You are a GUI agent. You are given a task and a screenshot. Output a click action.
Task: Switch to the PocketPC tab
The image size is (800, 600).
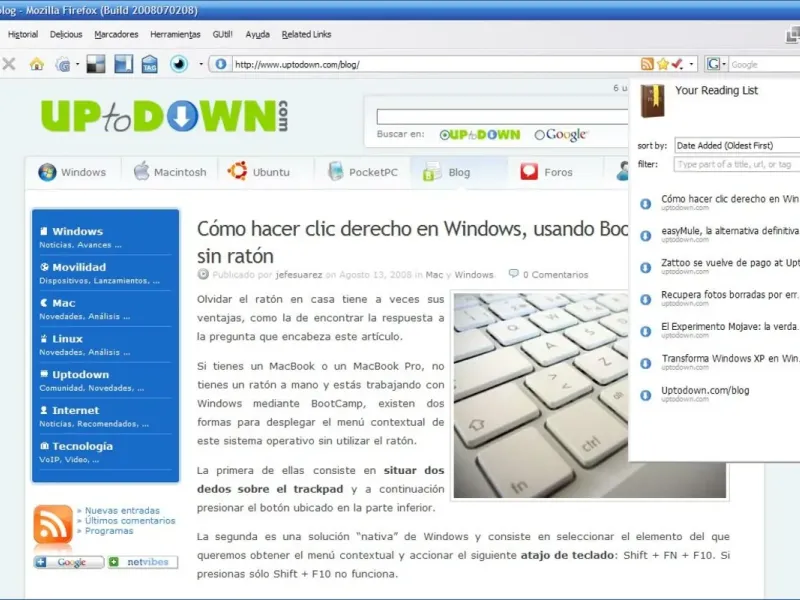tap(363, 172)
